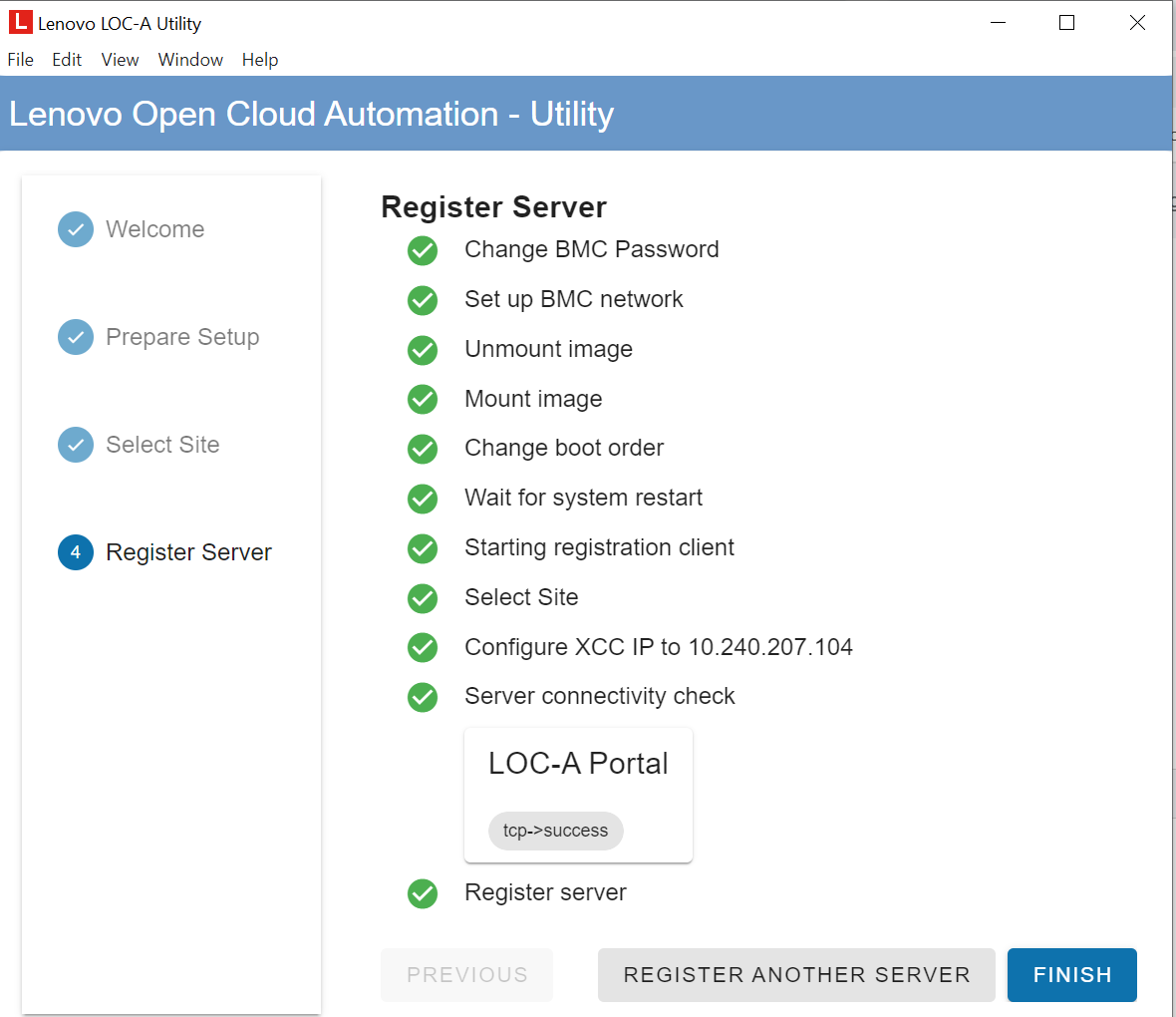Click the Register Server page heading
The width and height of the screenshot is (1176, 1017).
coord(493,207)
